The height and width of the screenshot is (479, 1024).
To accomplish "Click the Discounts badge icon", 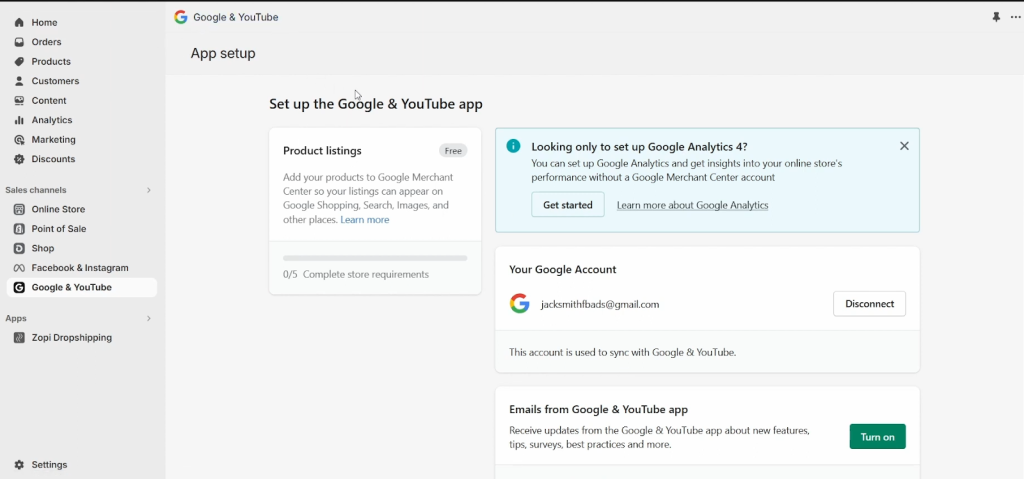I will 19,159.
